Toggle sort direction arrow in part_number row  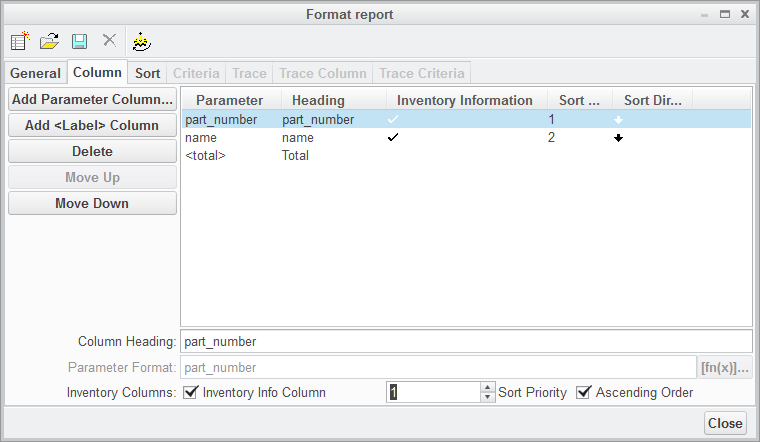pos(618,120)
